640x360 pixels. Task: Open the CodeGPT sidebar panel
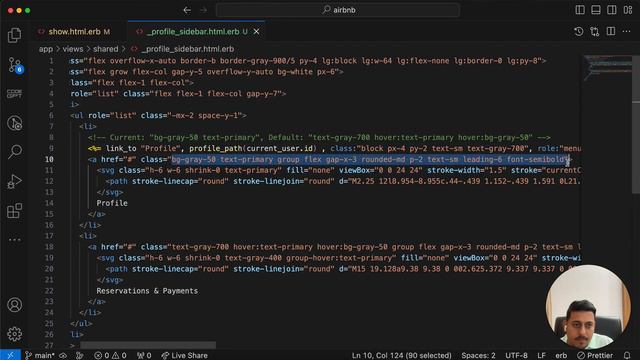coord(15,93)
